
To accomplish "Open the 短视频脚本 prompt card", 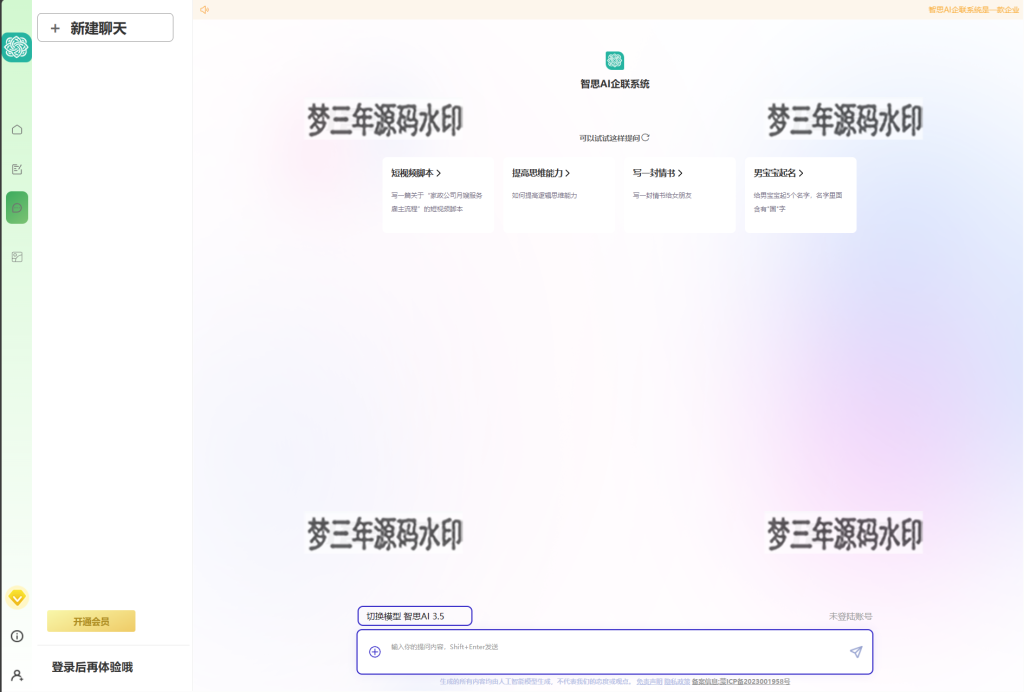I will point(438,195).
